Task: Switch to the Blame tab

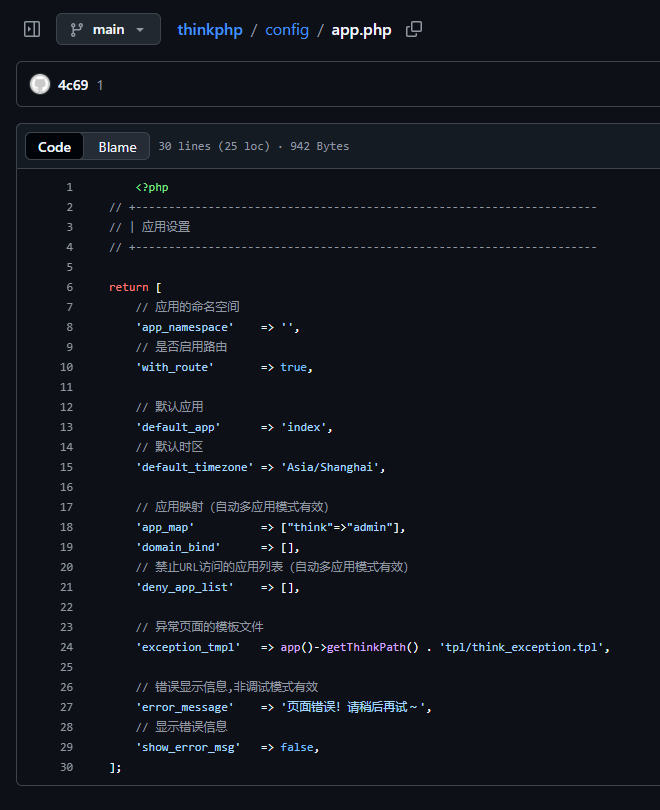Action: click(x=117, y=146)
